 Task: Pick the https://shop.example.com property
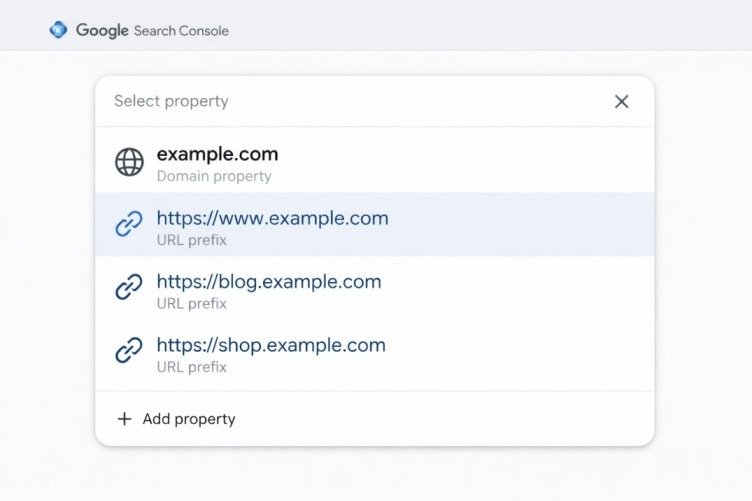point(271,345)
